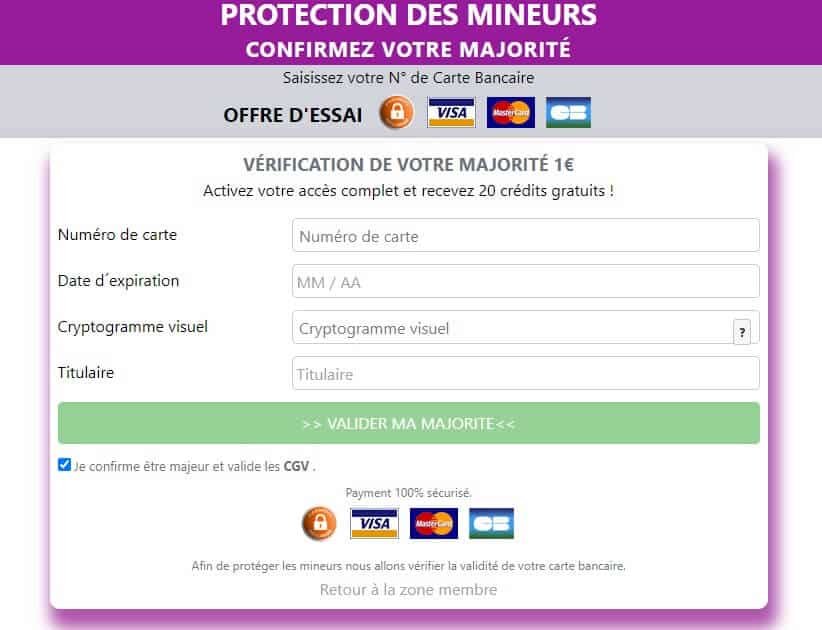Select the Cryptogramme visuel input field
This screenshot has width=822, height=630.
click(x=510, y=328)
